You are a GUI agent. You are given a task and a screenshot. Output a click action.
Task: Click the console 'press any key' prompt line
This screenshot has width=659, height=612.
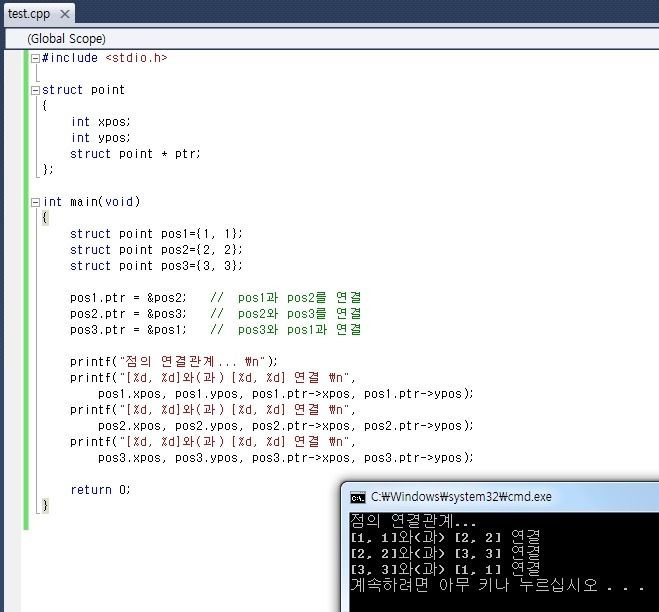tap(498, 585)
